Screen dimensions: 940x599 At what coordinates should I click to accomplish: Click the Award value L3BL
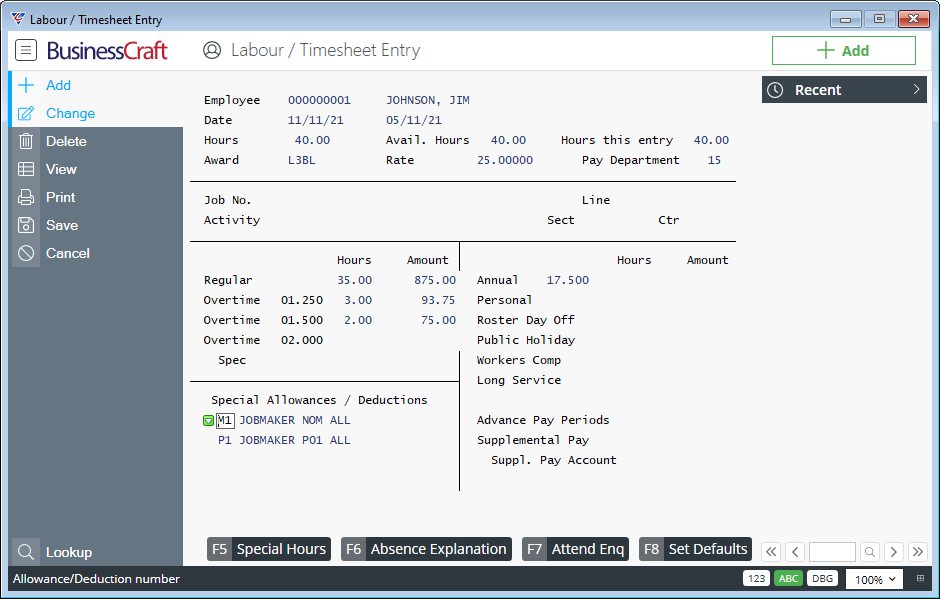click(302, 160)
